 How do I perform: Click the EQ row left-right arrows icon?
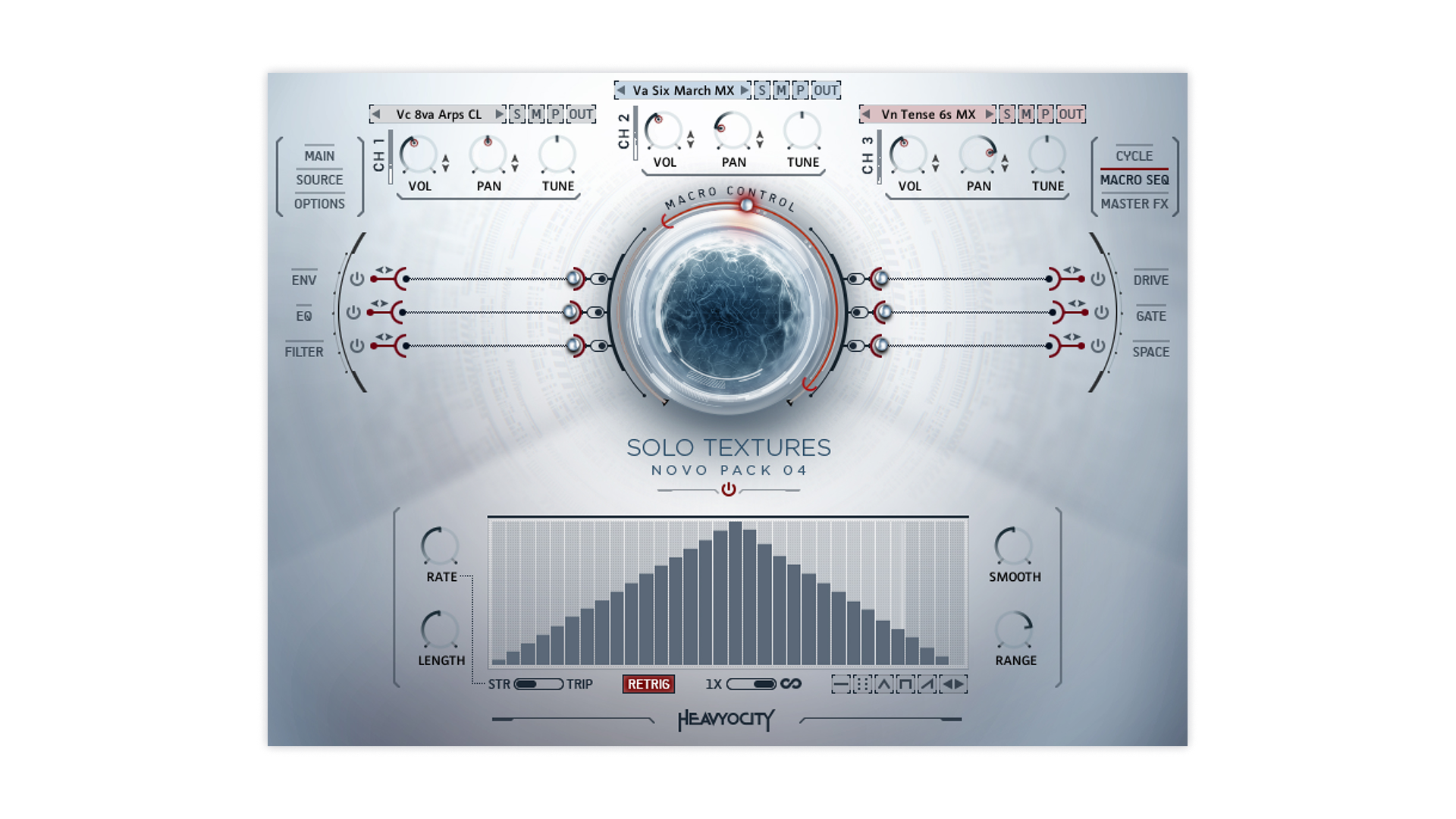pos(379,303)
